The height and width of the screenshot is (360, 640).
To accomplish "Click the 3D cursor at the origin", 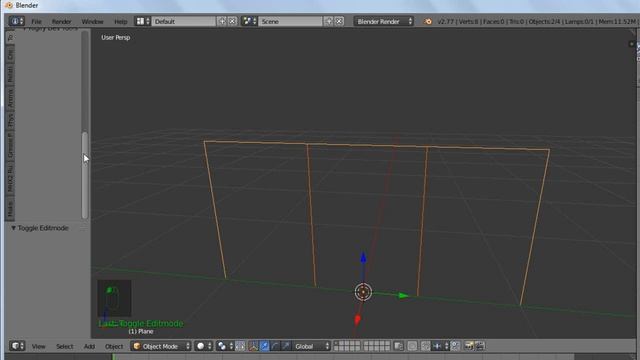I will [363, 292].
